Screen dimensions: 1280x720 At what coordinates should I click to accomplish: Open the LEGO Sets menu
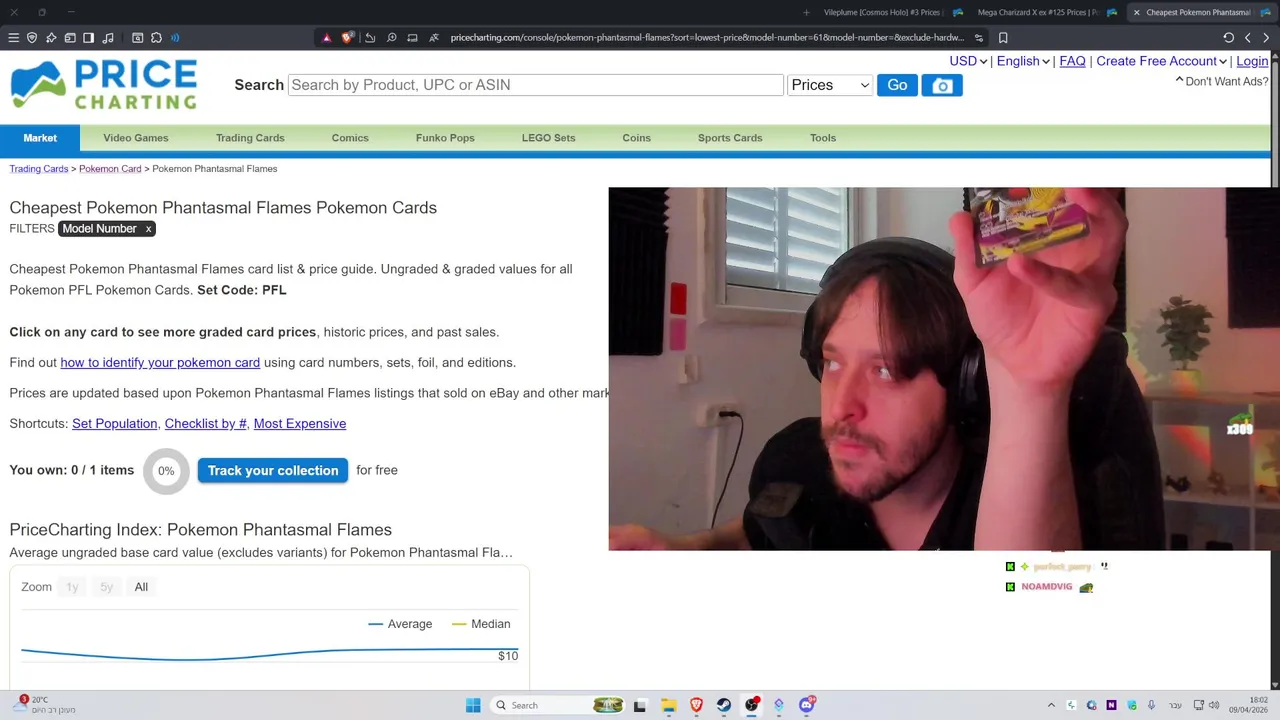click(548, 138)
